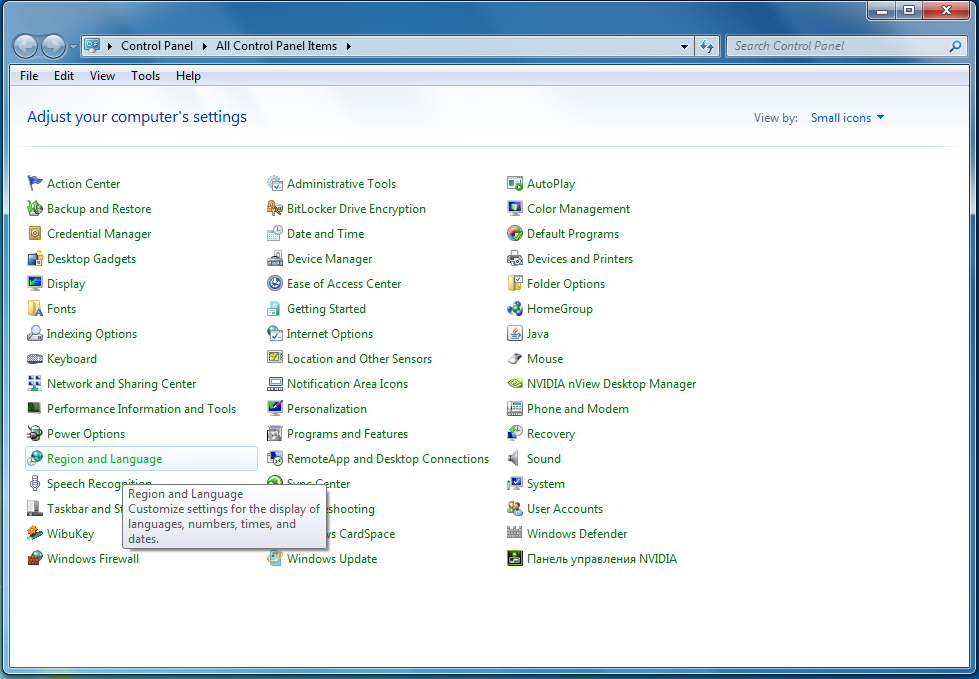The height and width of the screenshot is (679, 979).
Task: Open the Region and Language link
Action: 104,459
